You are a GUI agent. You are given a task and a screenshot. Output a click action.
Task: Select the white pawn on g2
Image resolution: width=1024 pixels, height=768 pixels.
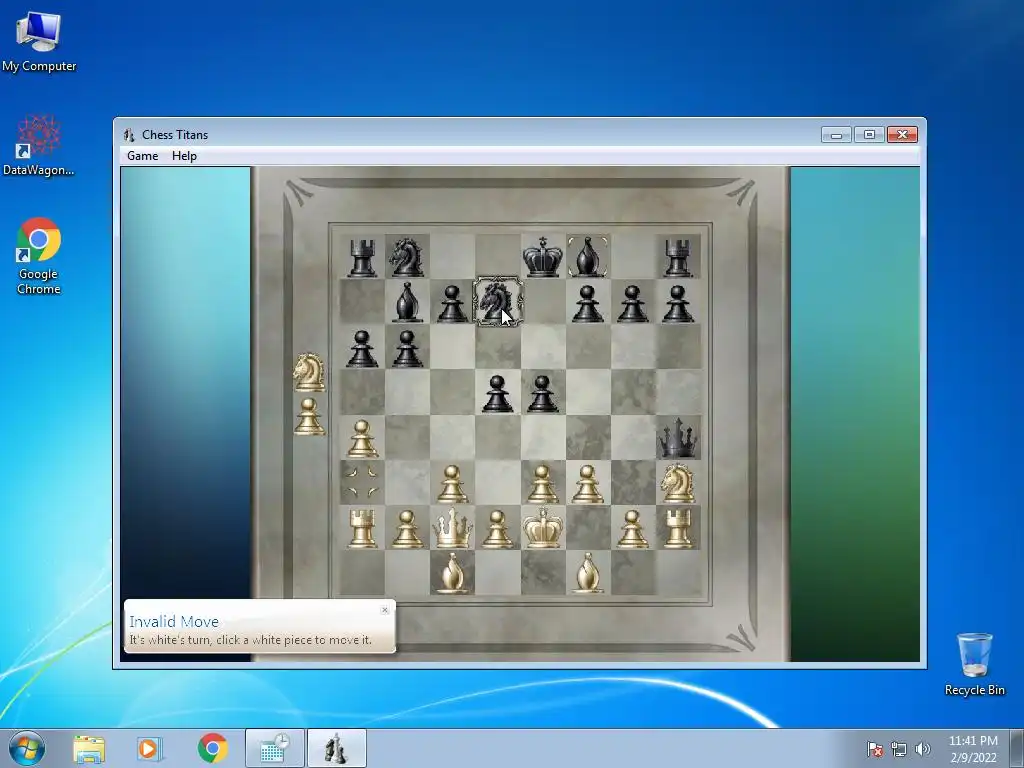(633, 529)
